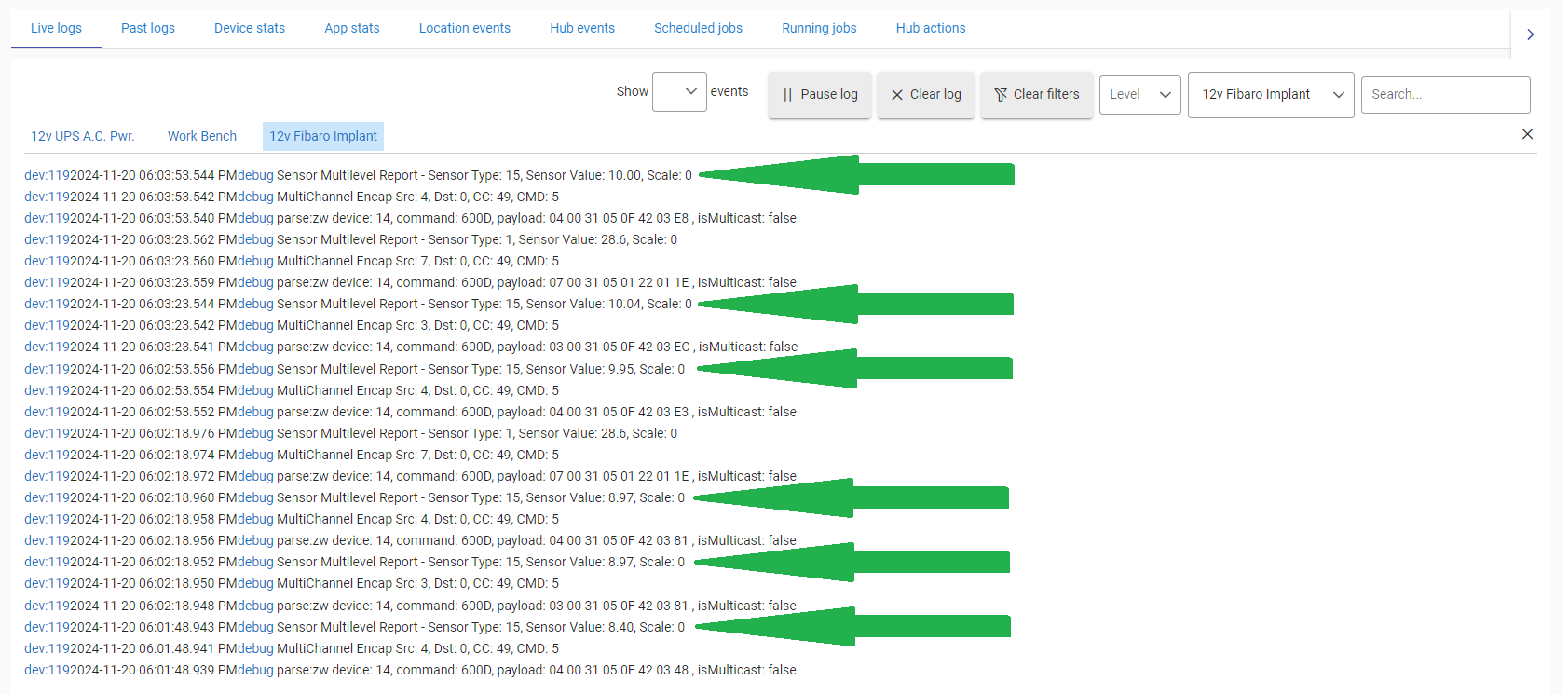Select log text 'Sensor Value: 9.95, Scale: 0'
The height and width of the screenshot is (694, 1568).
coord(605,369)
